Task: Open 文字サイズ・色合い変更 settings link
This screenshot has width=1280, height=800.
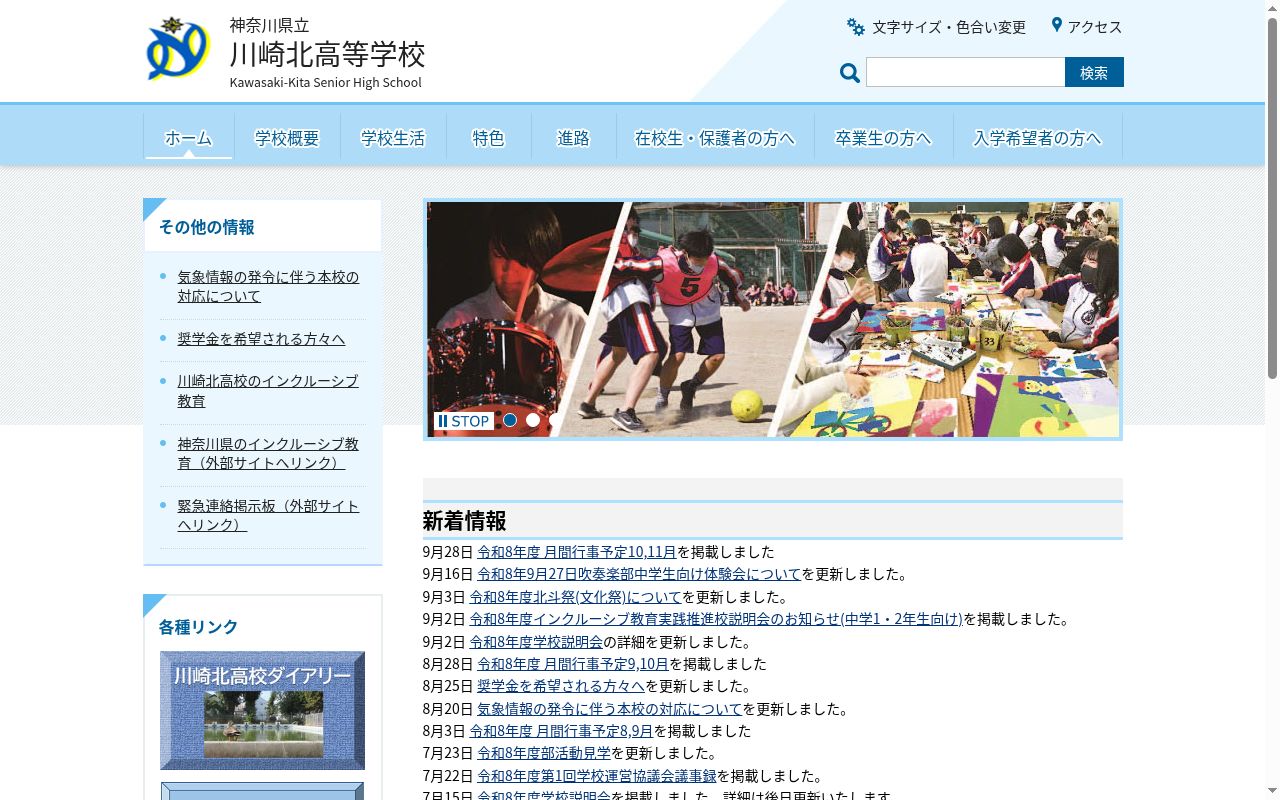Action: point(949,27)
